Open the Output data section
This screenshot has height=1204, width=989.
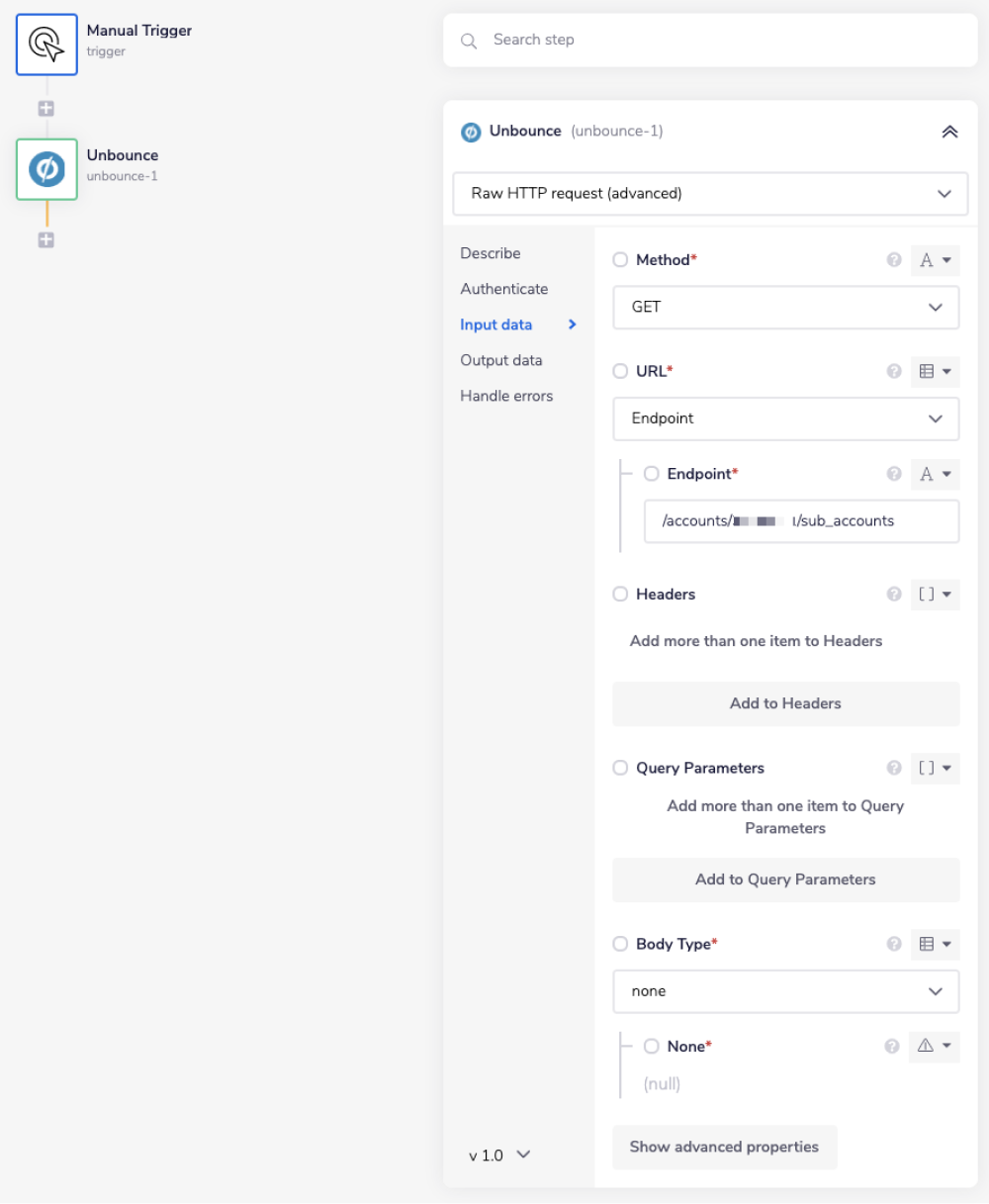(x=500, y=360)
